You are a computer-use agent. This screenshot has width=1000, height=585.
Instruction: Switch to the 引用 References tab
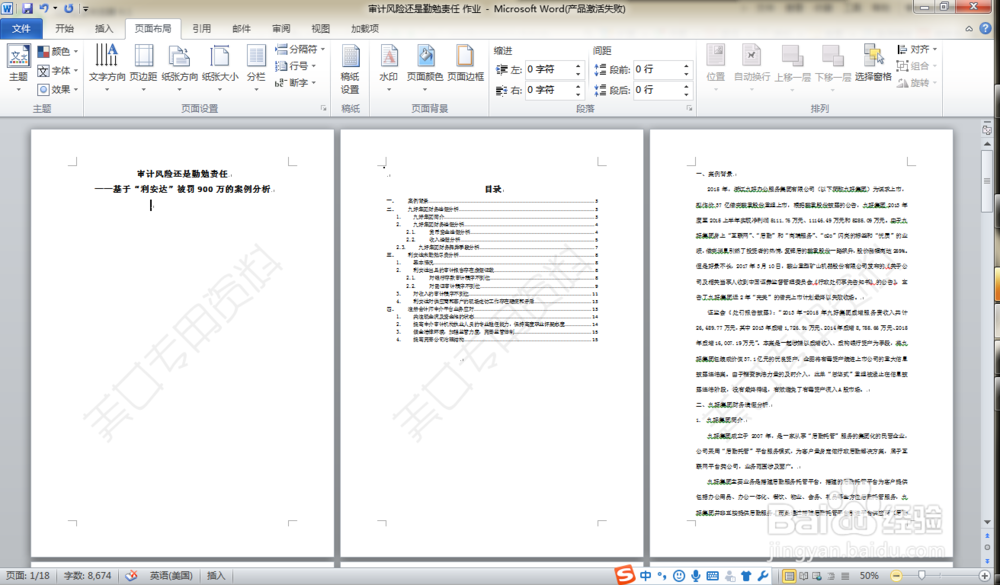202,29
